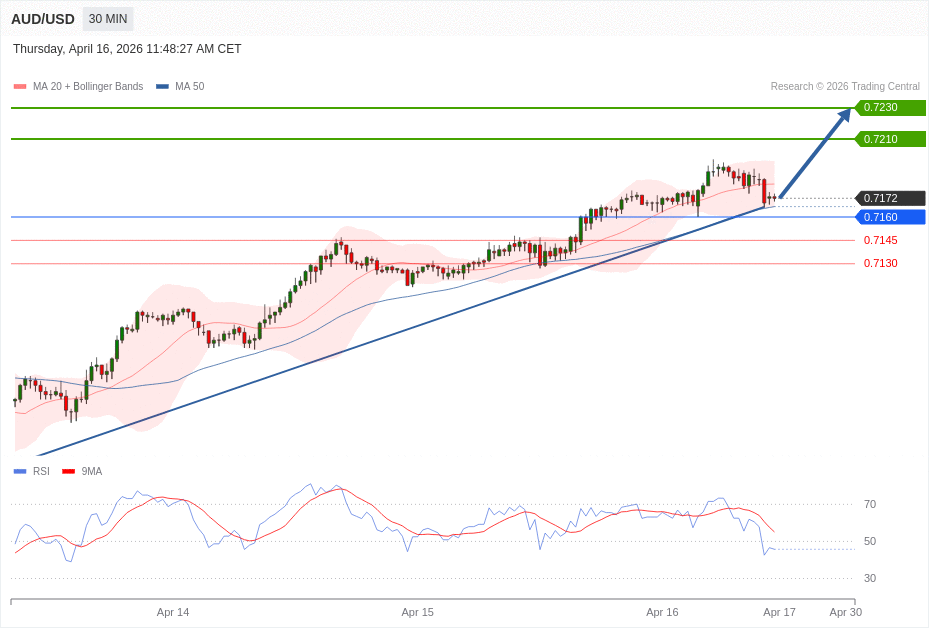The image size is (929, 629).
Task: Select the 0.7230 green resistance price tag
Action: coord(889,108)
